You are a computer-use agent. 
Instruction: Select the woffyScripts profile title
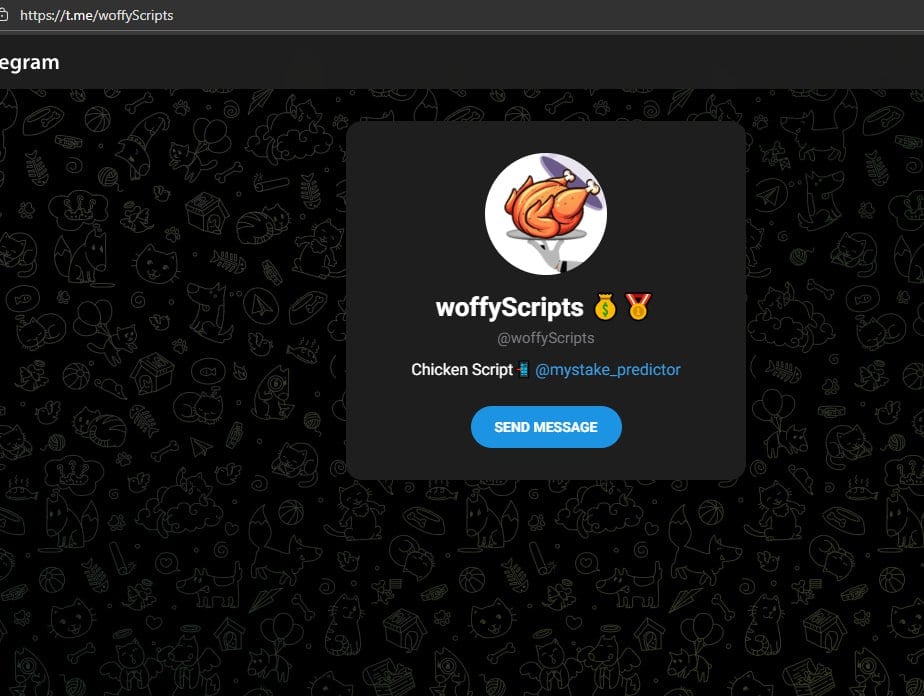(x=509, y=307)
